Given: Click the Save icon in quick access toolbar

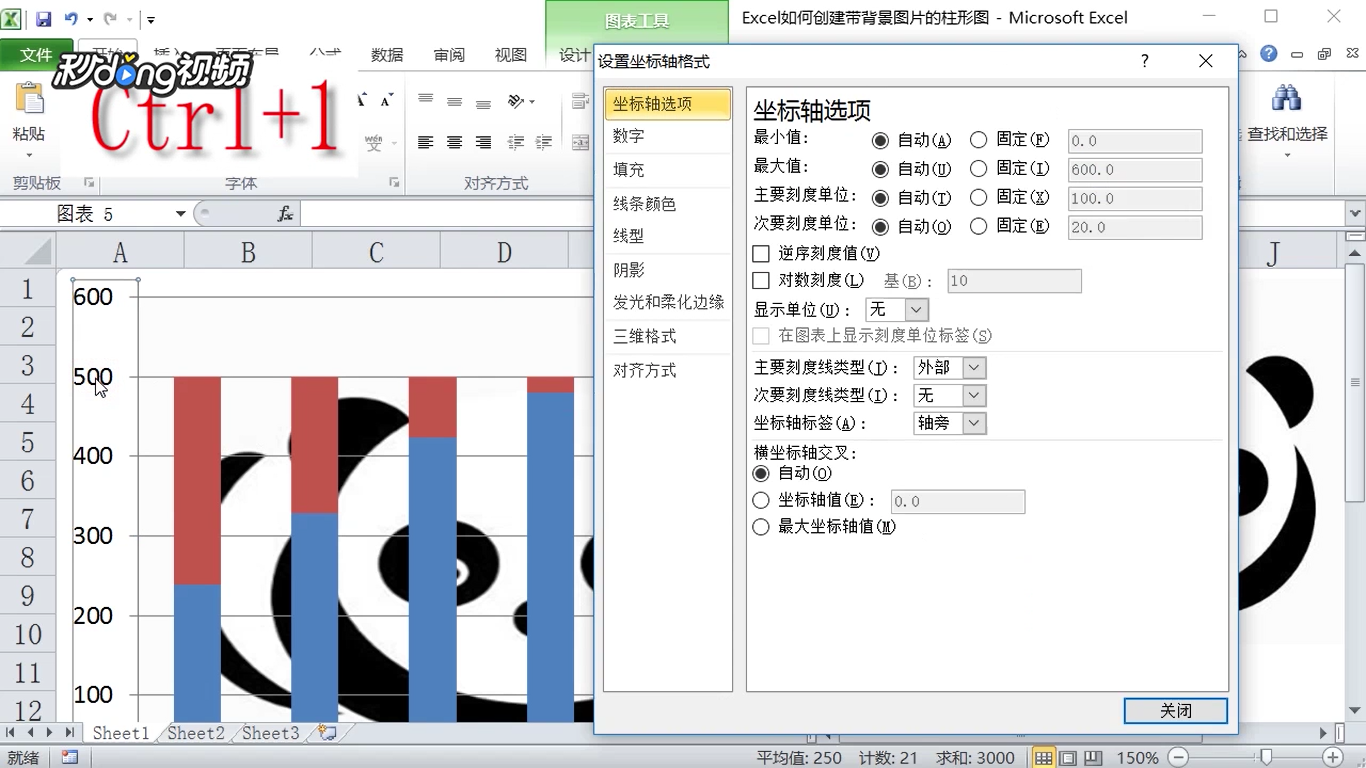Looking at the screenshot, I should click(43, 19).
